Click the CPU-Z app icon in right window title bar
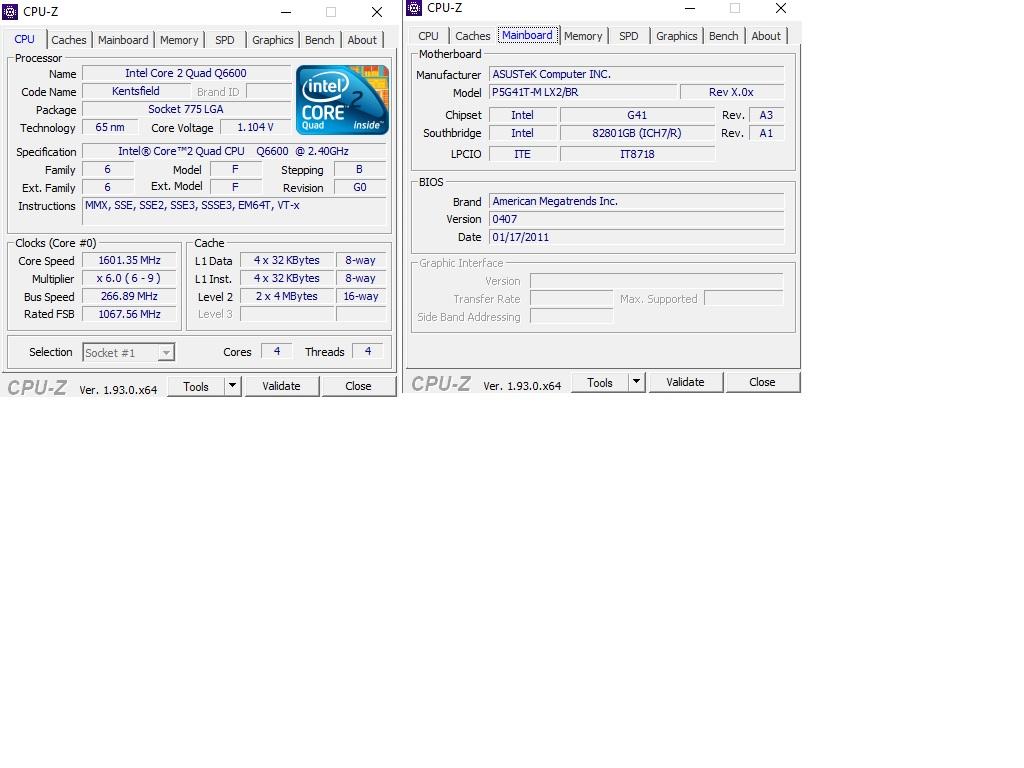The height and width of the screenshot is (768, 1024). click(414, 8)
